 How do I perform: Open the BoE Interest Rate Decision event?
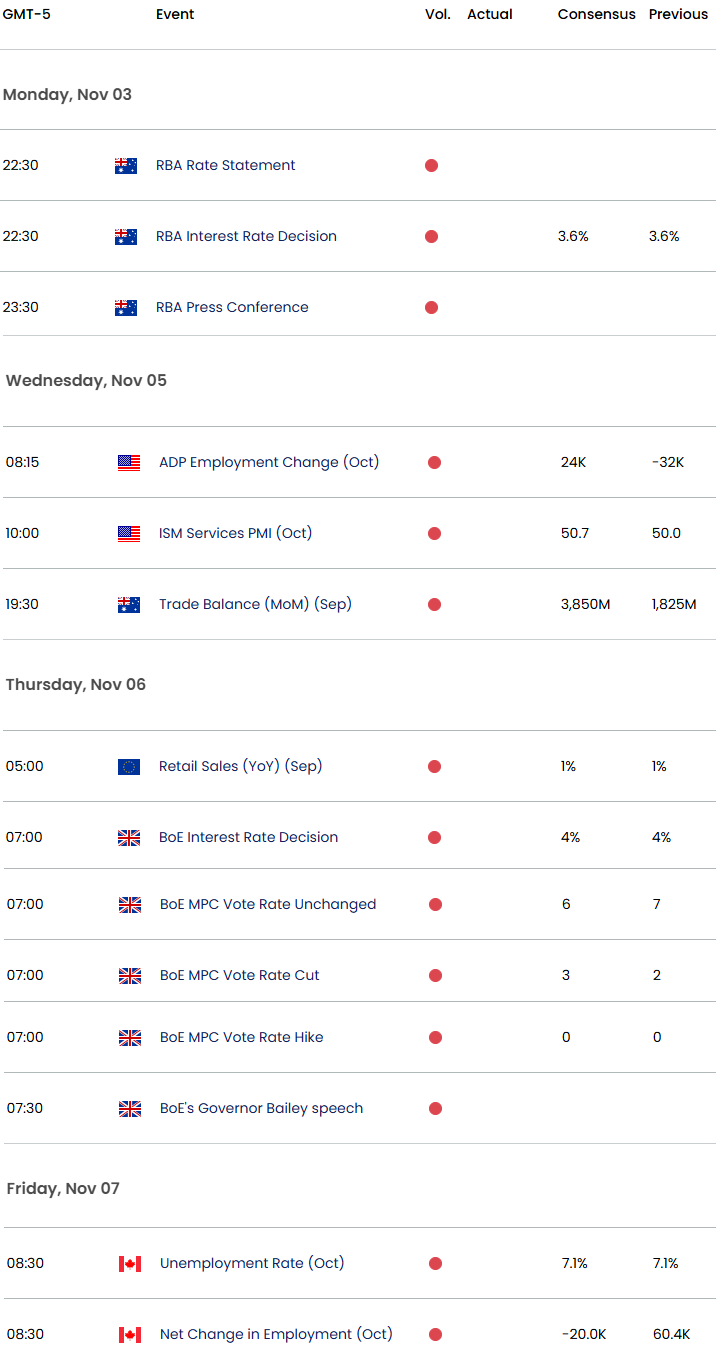pyautogui.click(x=249, y=838)
